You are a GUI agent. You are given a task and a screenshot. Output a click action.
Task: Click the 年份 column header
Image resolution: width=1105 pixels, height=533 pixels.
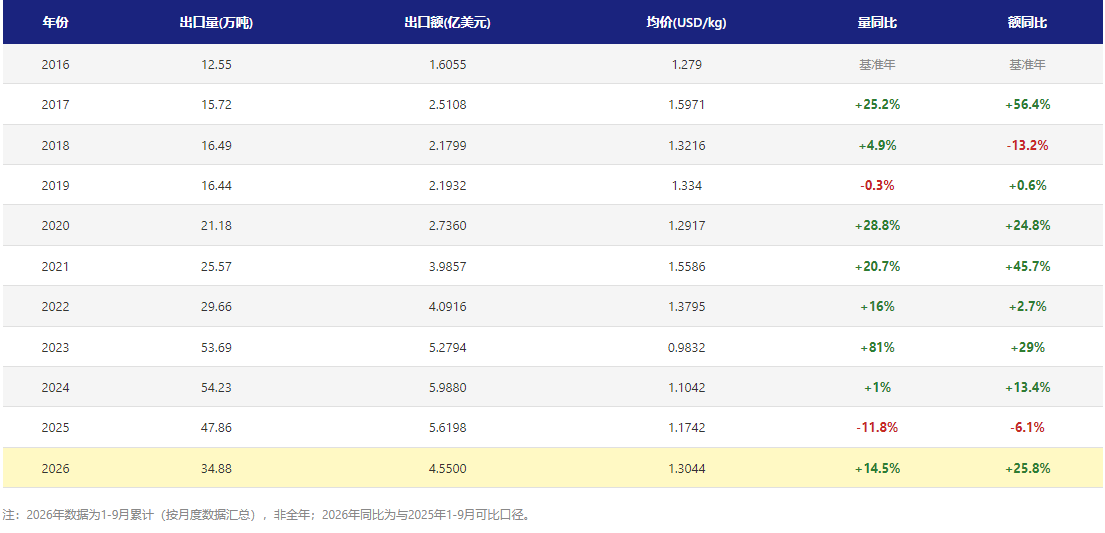coord(56,23)
